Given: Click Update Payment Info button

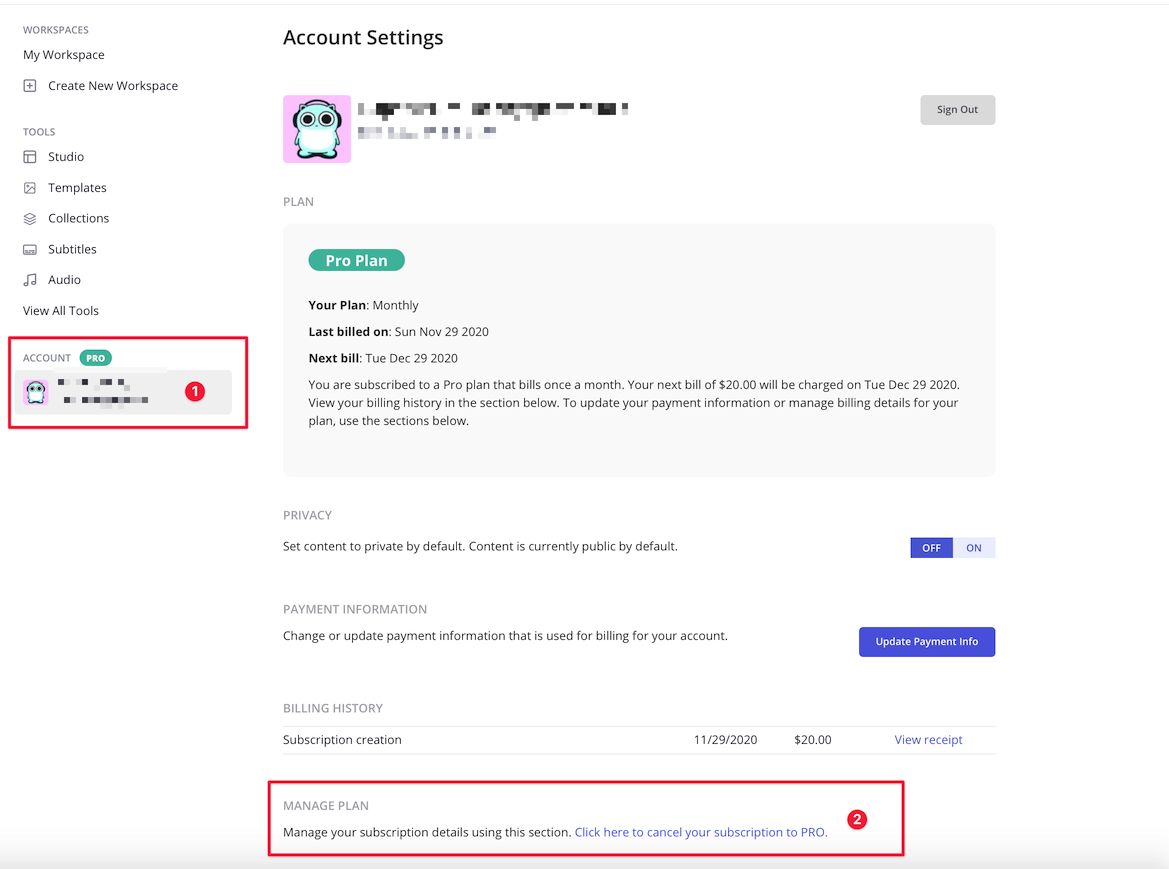Looking at the screenshot, I should (x=927, y=642).
